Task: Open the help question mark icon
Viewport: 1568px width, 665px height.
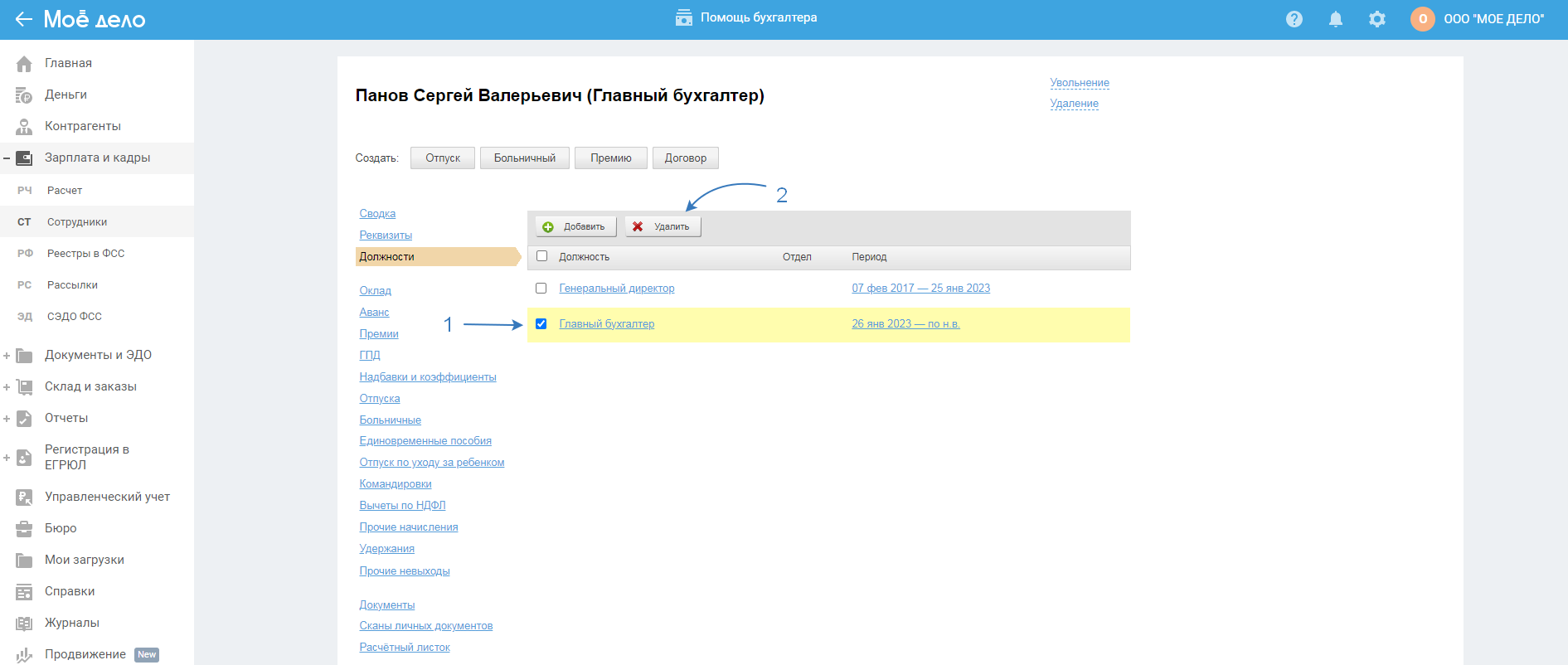Action: point(1294,19)
